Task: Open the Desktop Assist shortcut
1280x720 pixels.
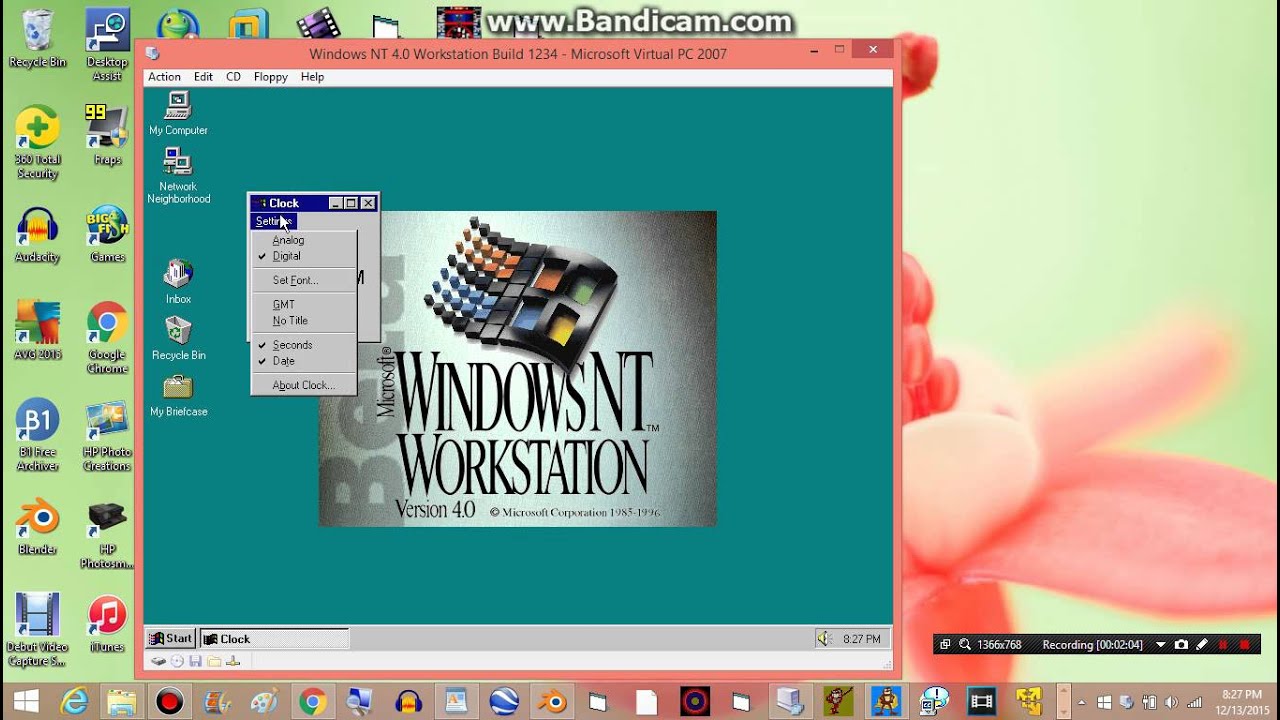Action: [x=107, y=46]
